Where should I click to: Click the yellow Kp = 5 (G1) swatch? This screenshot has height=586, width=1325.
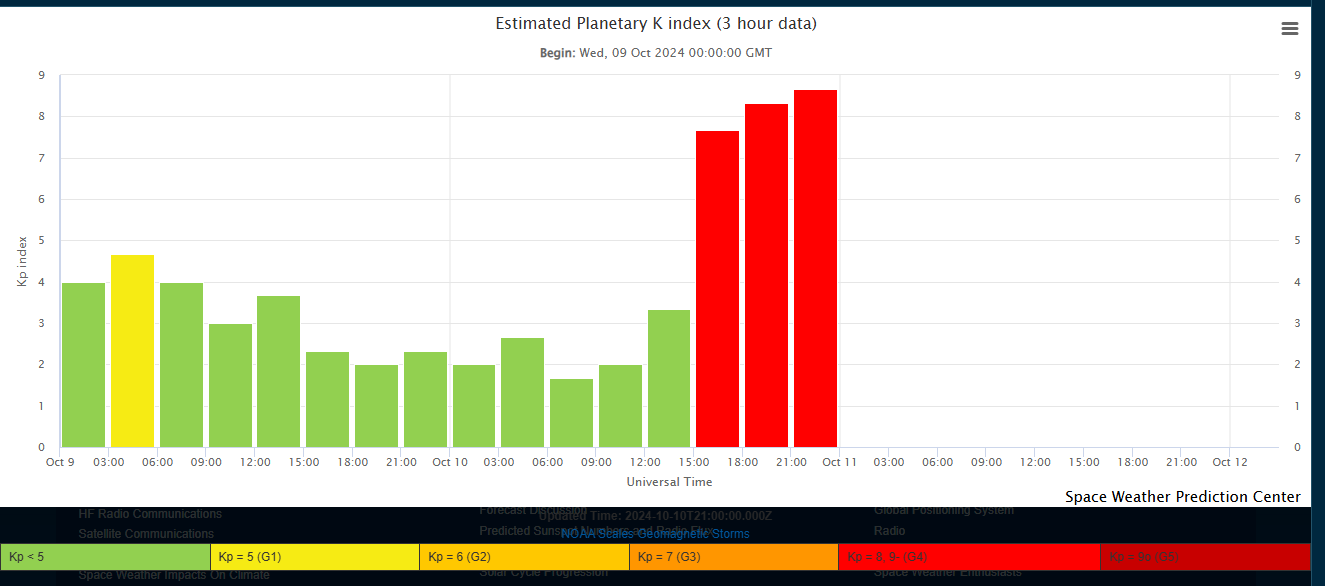(x=314, y=557)
